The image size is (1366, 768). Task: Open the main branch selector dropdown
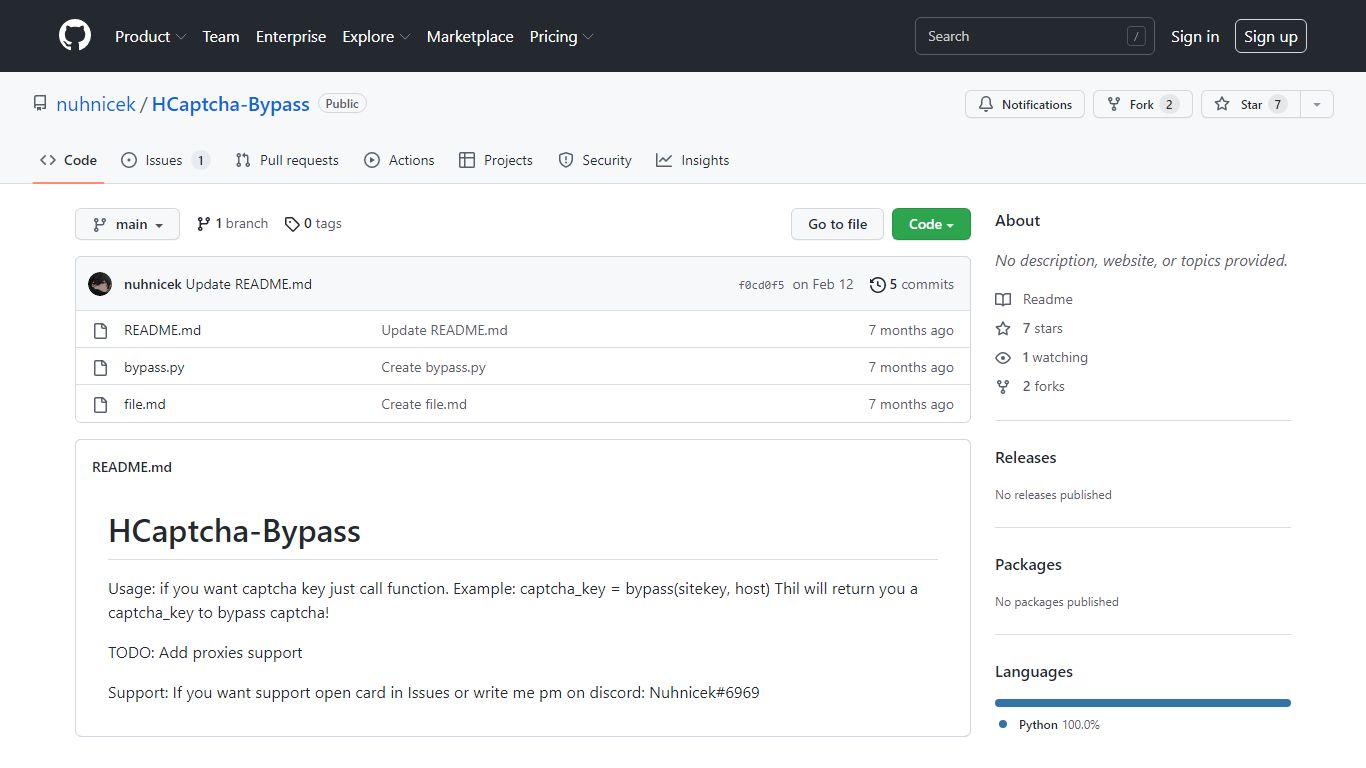click(127, 224)
